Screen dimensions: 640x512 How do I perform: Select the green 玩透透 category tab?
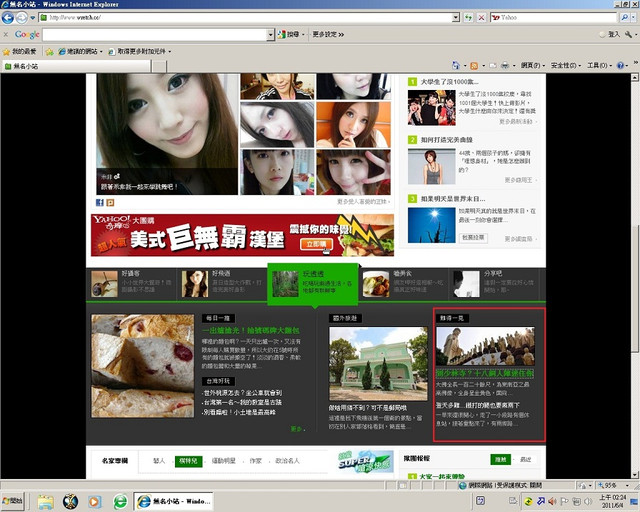tap(313, 284)
